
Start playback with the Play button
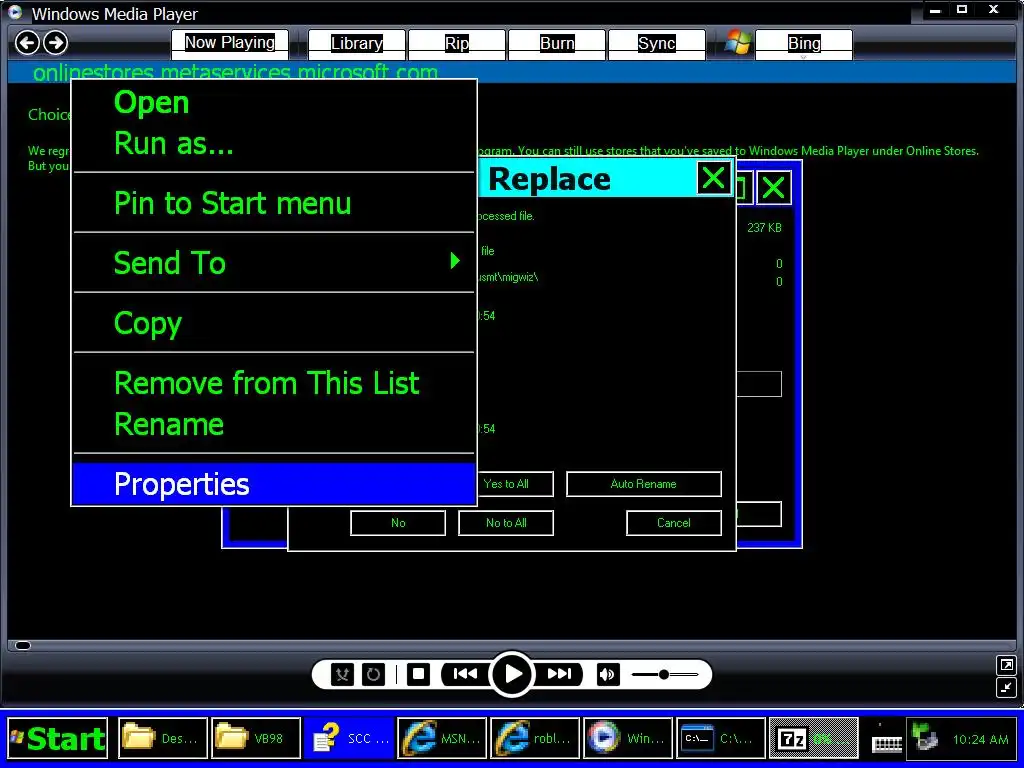pyautogui.click(x=513, y=674)
